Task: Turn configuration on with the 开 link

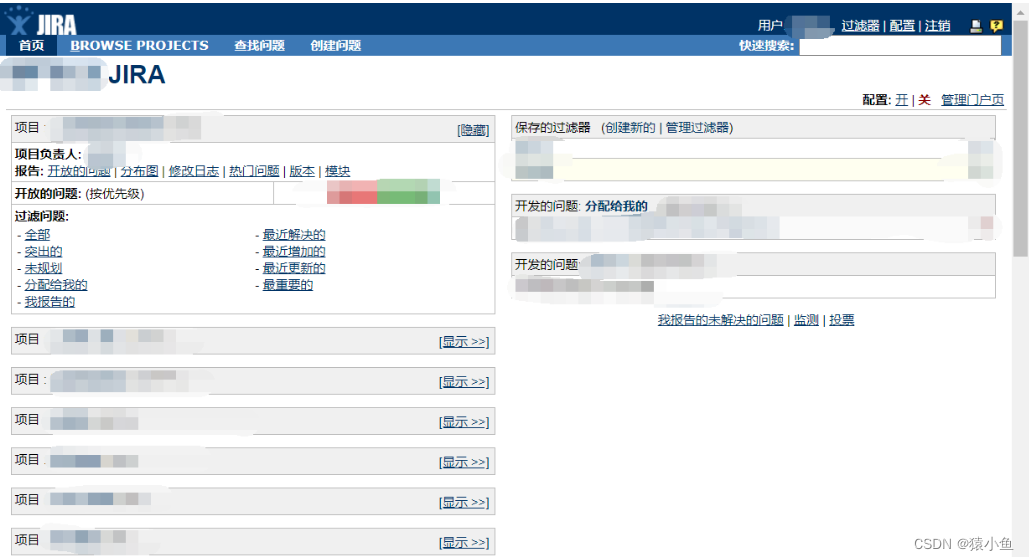Action: pyautogui.click(x=902, y=100)
